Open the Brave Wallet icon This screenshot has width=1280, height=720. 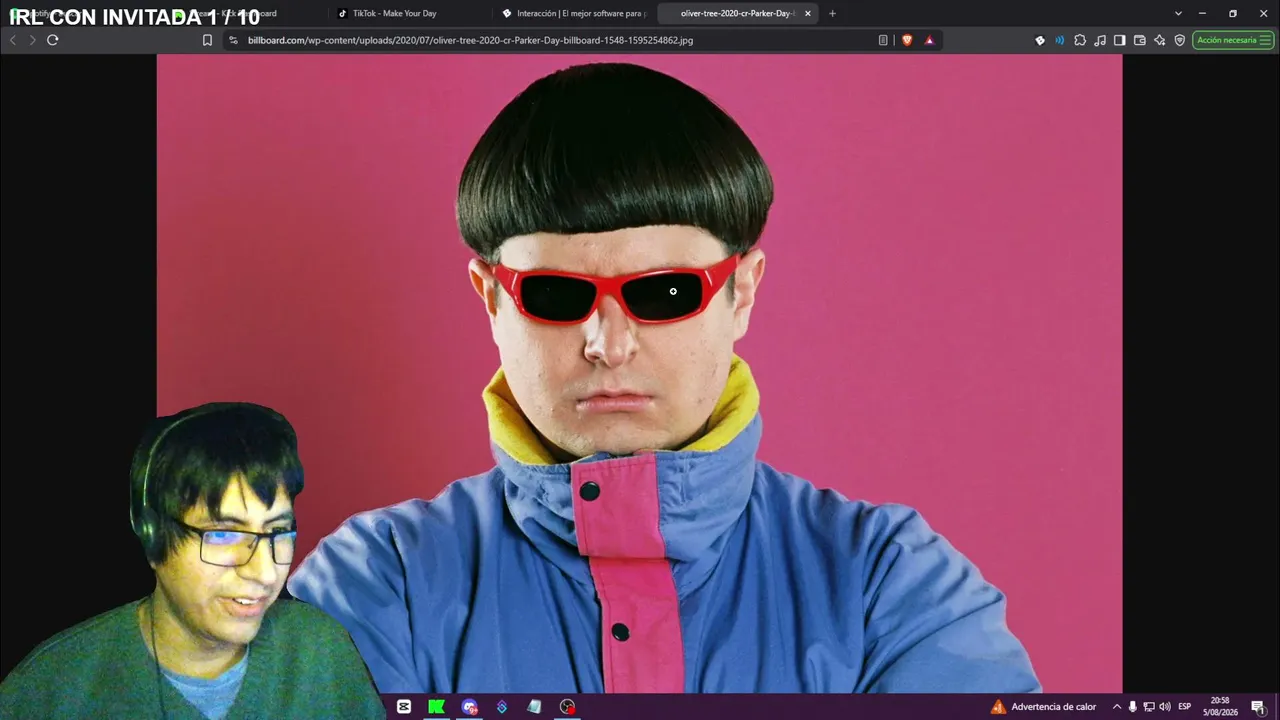[x=1139, y=40]
